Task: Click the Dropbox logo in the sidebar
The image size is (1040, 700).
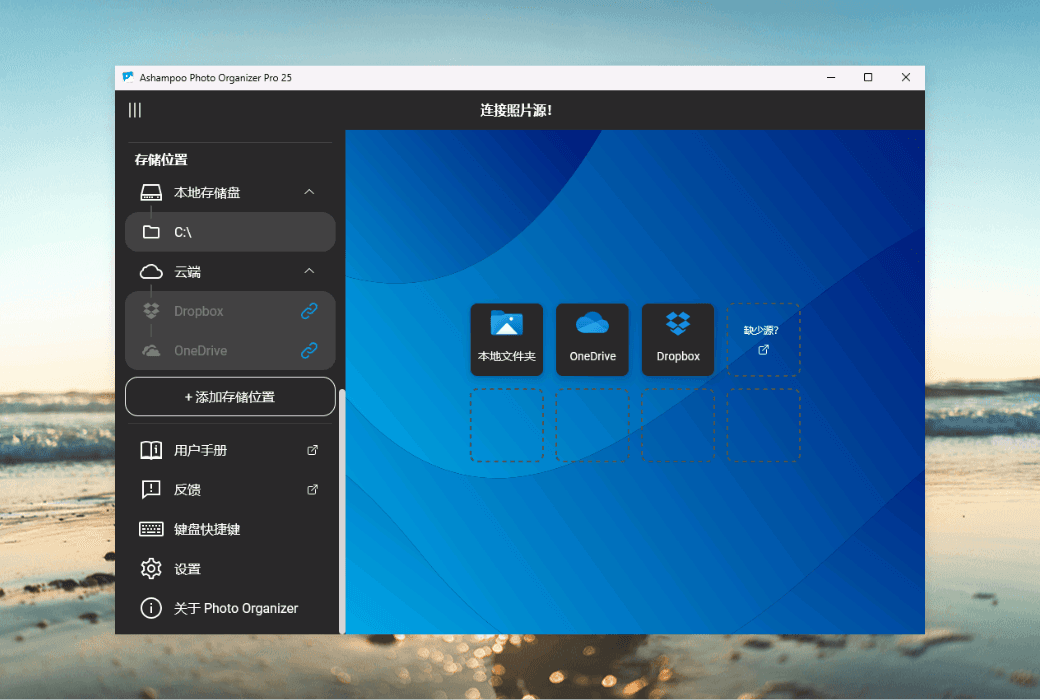Action: (x=151, y=311)
